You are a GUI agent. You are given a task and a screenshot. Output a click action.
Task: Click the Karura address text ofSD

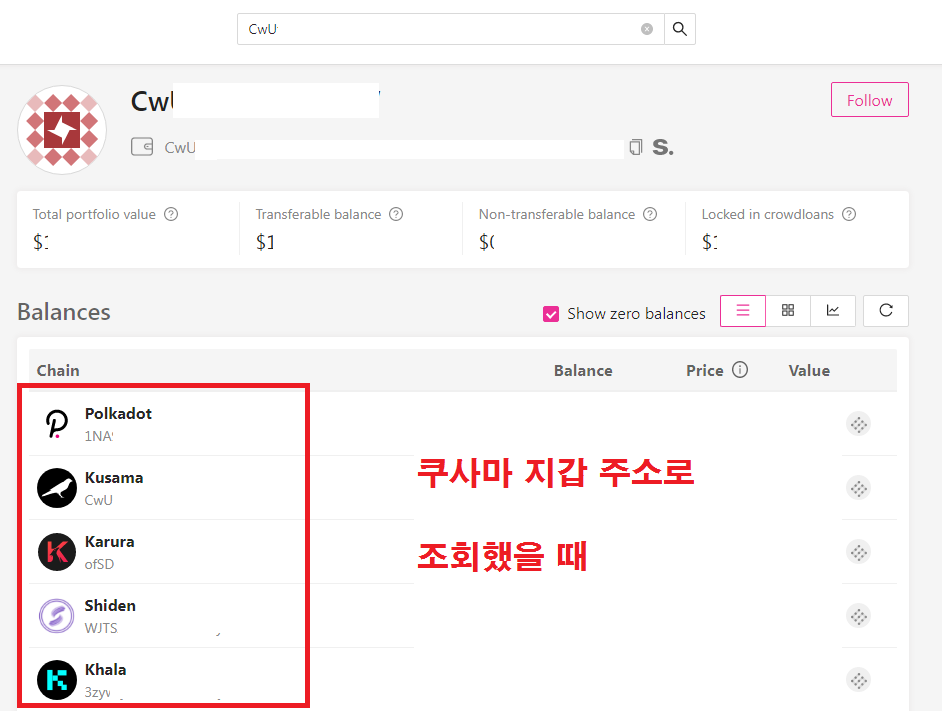click(x=99, y=564)
